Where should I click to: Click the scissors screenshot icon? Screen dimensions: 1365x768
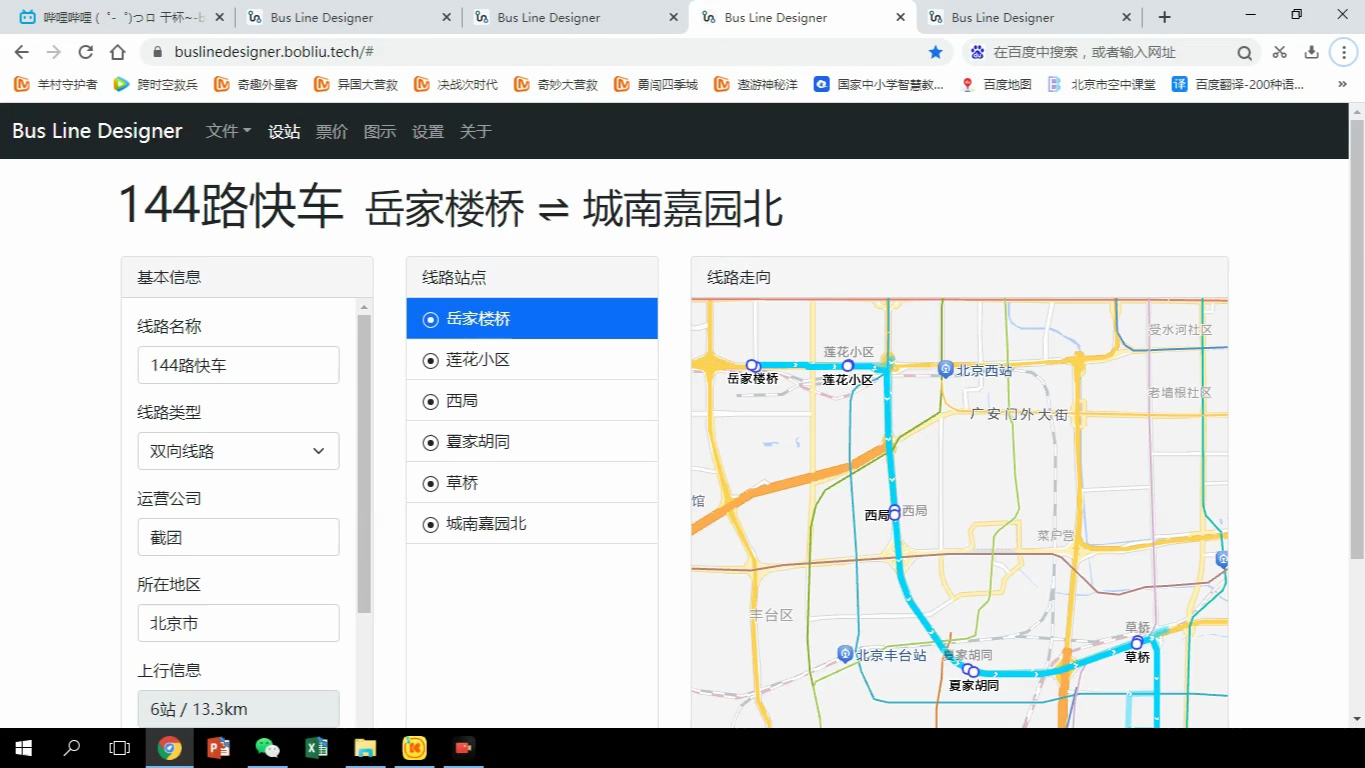[x=1279, y=52]
